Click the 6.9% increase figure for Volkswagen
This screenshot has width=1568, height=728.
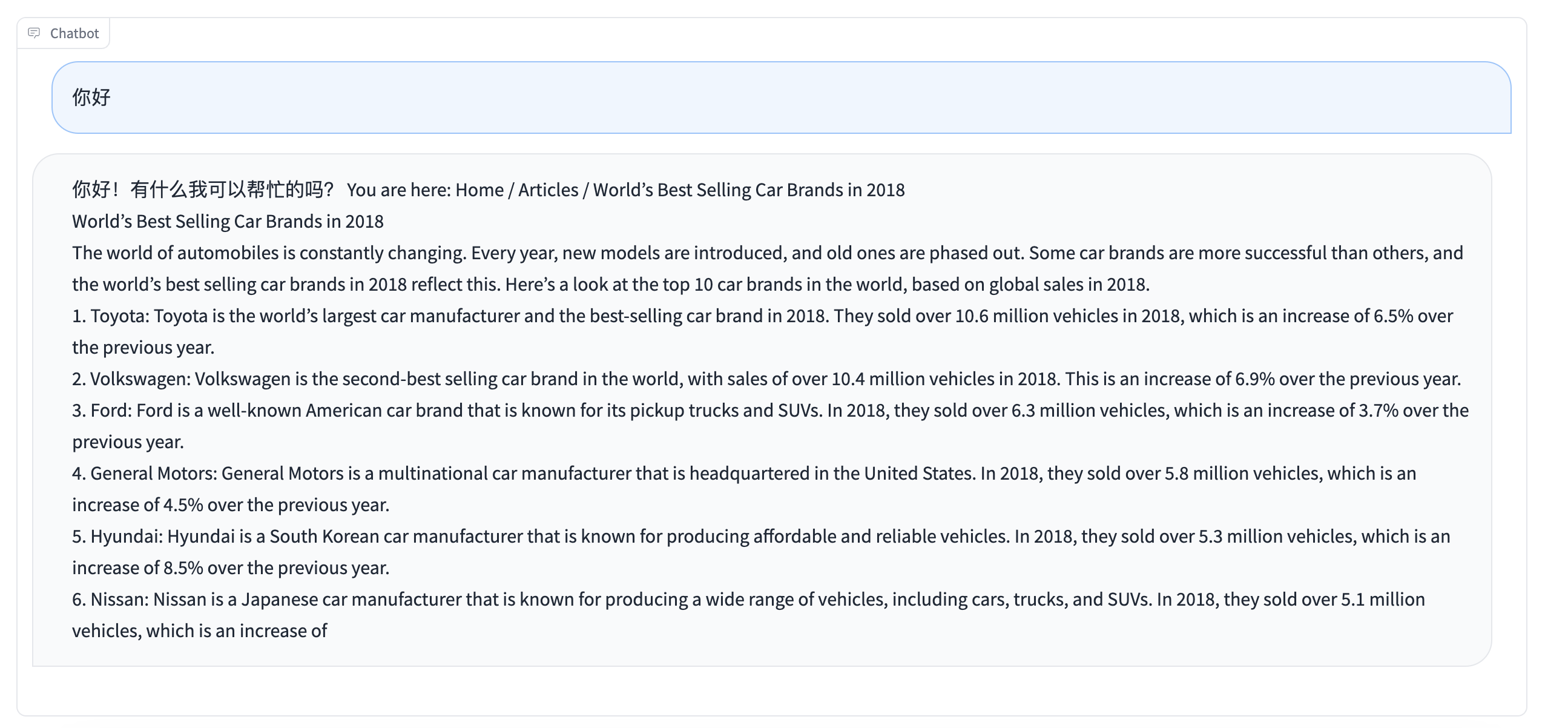[x=1254, y=379]
